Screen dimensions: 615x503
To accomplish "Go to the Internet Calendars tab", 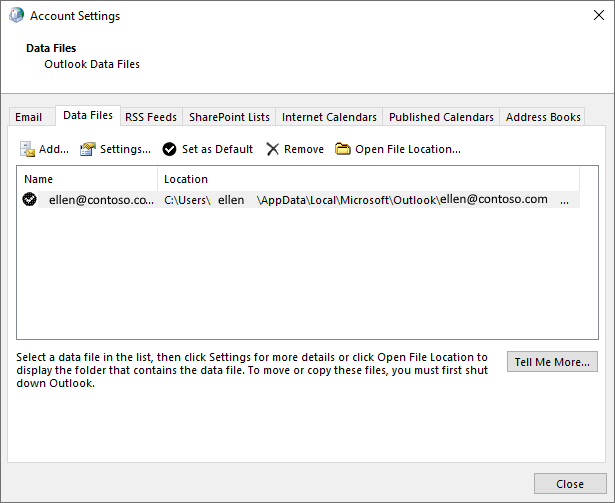I will (x=329, y=117).
